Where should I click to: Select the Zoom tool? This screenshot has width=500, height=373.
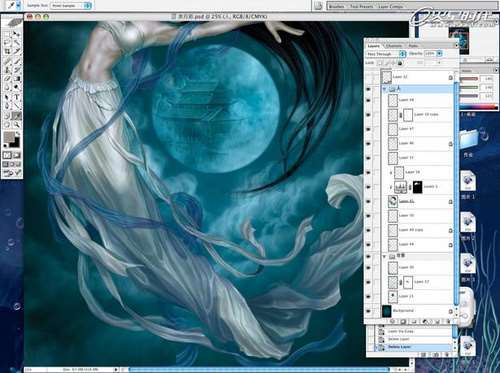coord(16,125)
